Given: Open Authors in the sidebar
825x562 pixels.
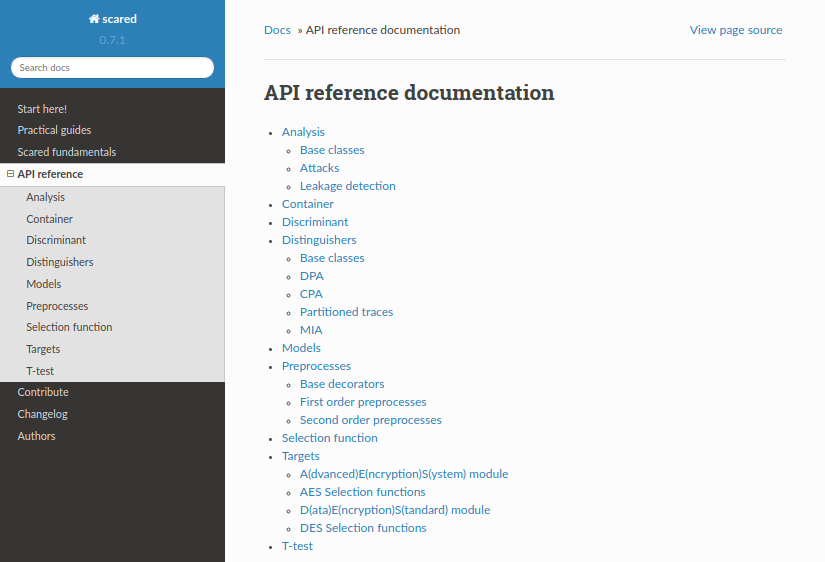Looking at the screenshot, I should point(36,436).
